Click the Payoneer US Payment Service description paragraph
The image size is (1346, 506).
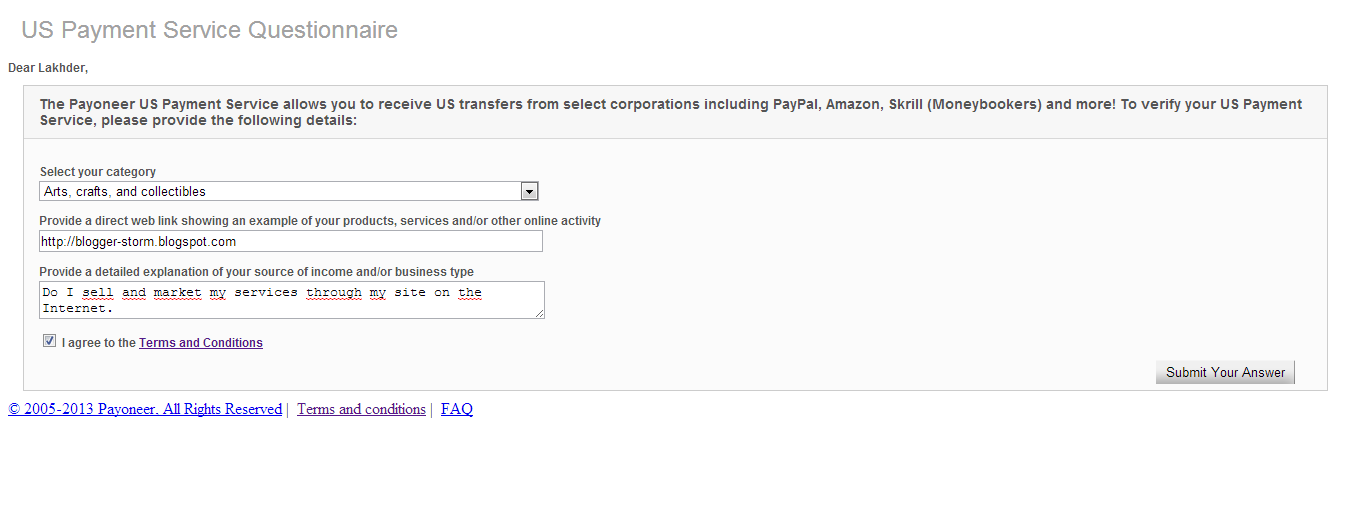pyautogui.click(x=671, y=112)
